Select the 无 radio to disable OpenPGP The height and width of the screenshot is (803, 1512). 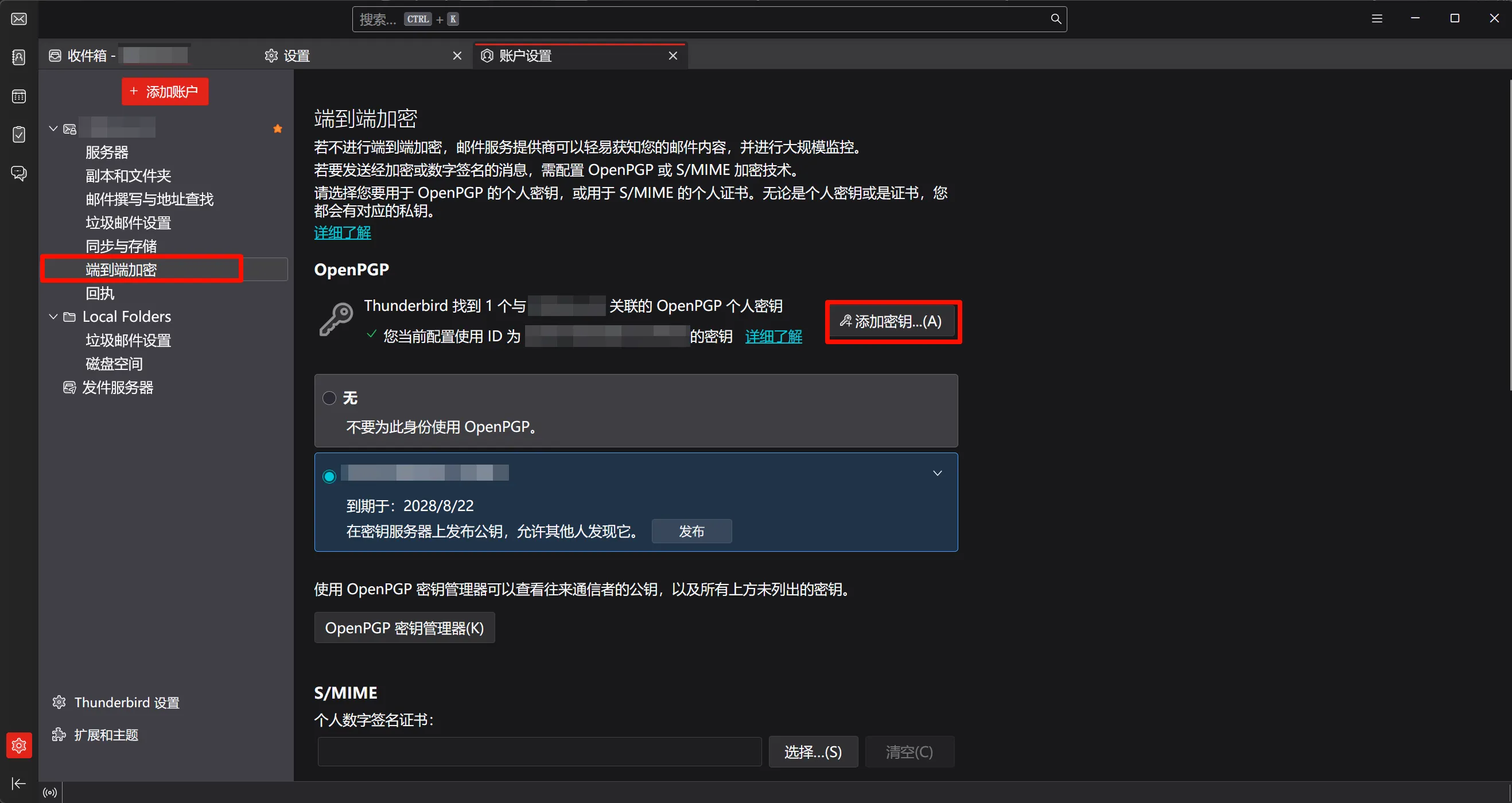pos(329,397)
